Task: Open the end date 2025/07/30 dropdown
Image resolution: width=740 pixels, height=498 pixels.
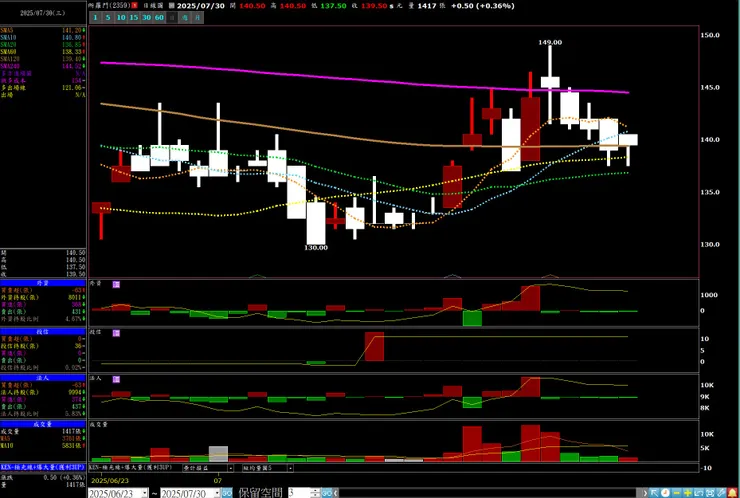Action: click(x=218, y=493)
